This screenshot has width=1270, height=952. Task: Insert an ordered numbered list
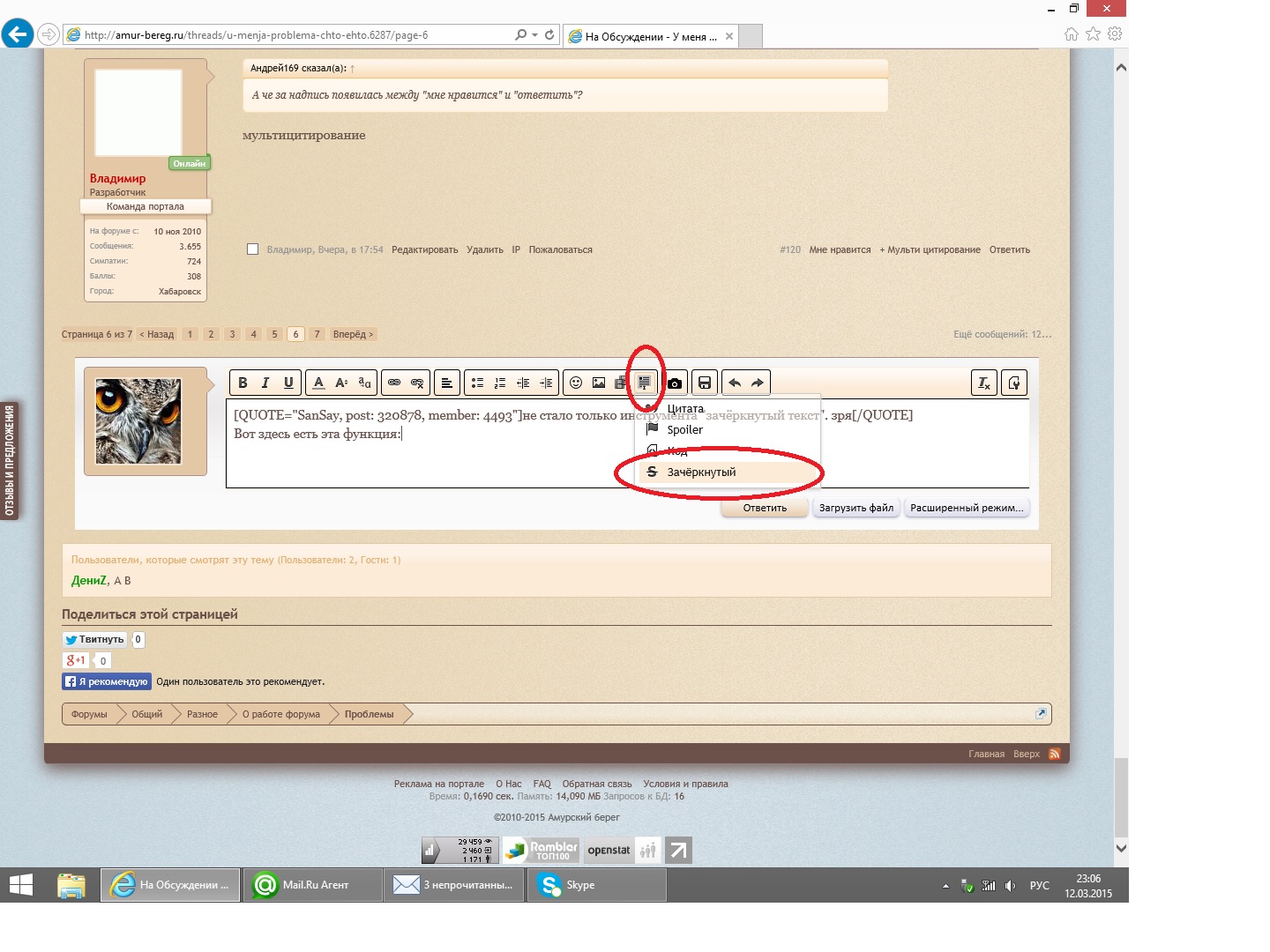pos(500,383)
